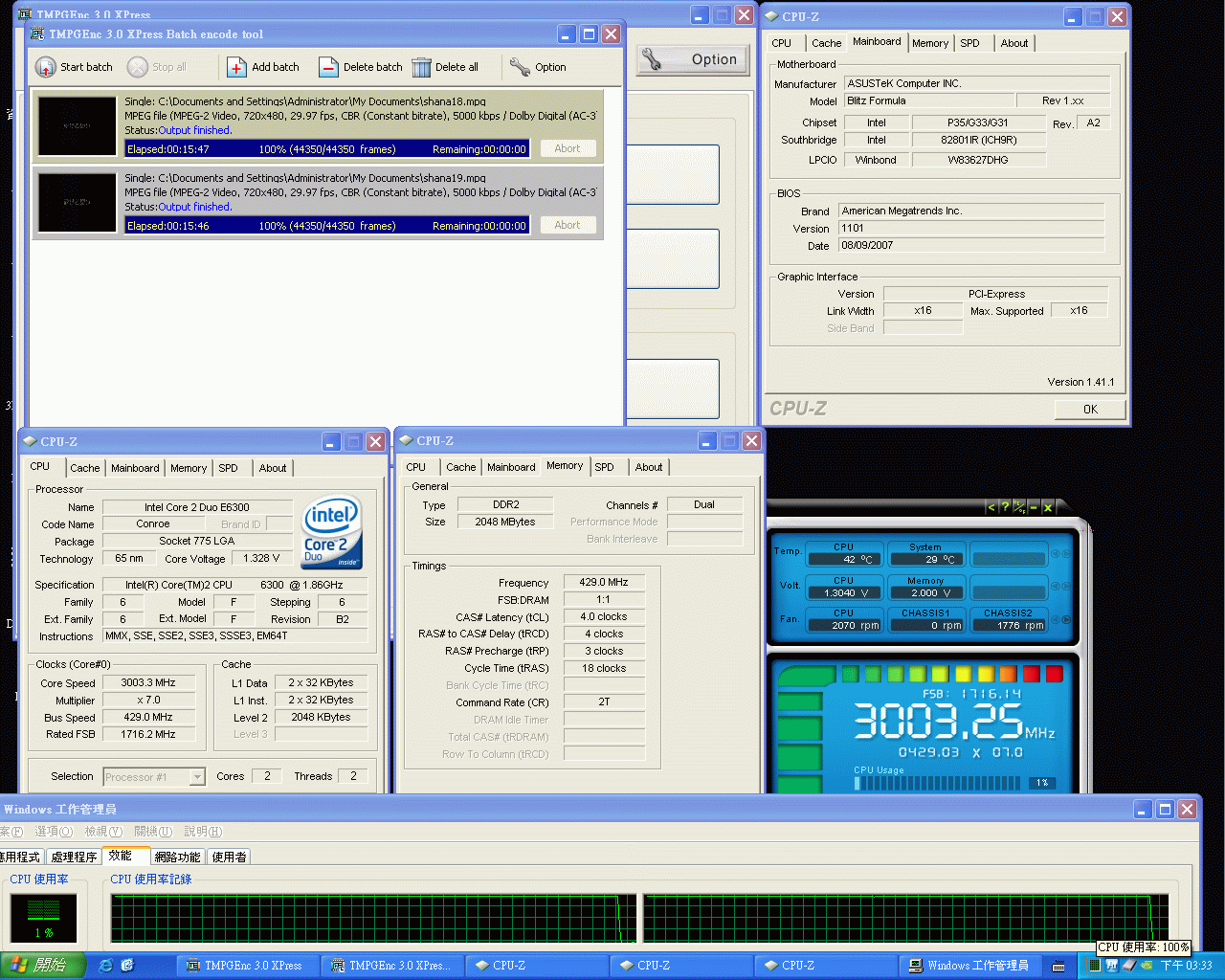This screenshot has height=980, width=1225.
Task: Open About tab in CPU-Z motherboard window
Action: coord(1014,43)
